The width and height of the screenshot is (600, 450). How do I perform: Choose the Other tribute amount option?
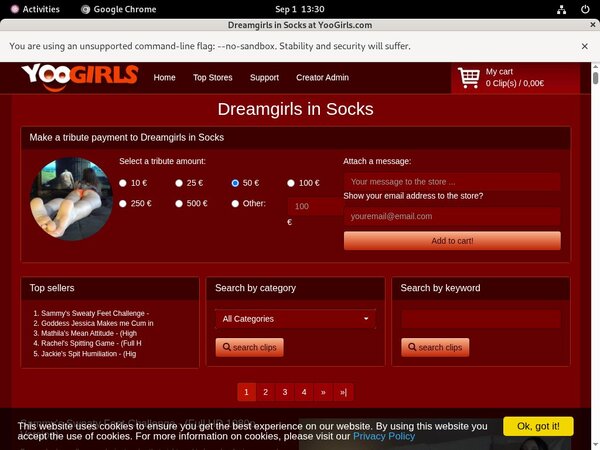(x=235, y=203)
